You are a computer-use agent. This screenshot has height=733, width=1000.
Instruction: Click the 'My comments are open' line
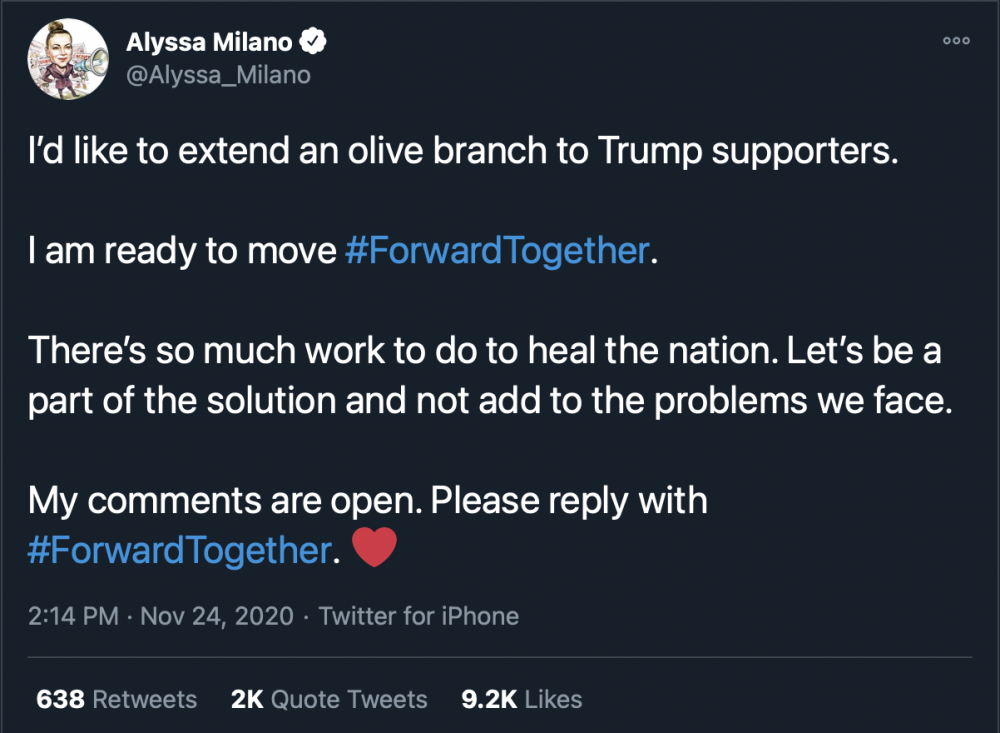(x=368, y=501)
